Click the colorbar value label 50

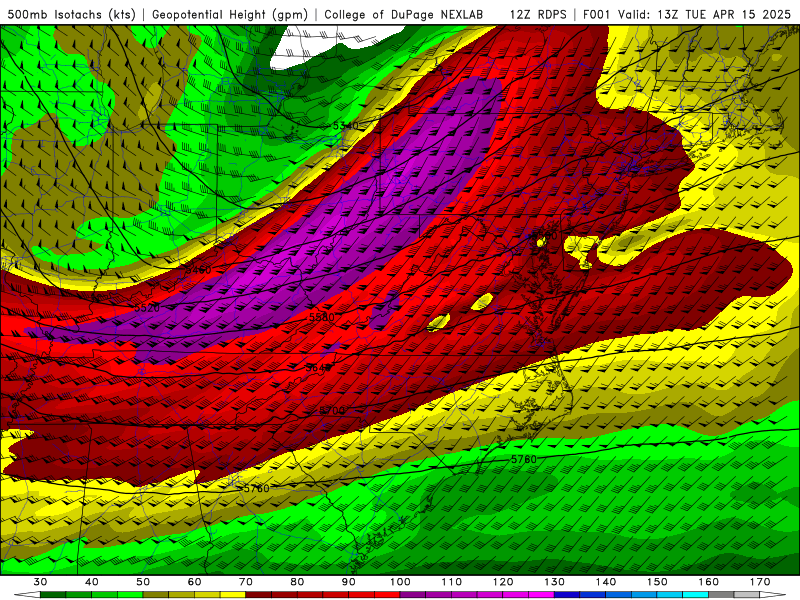pyautogui.click(x=143, y=582)
